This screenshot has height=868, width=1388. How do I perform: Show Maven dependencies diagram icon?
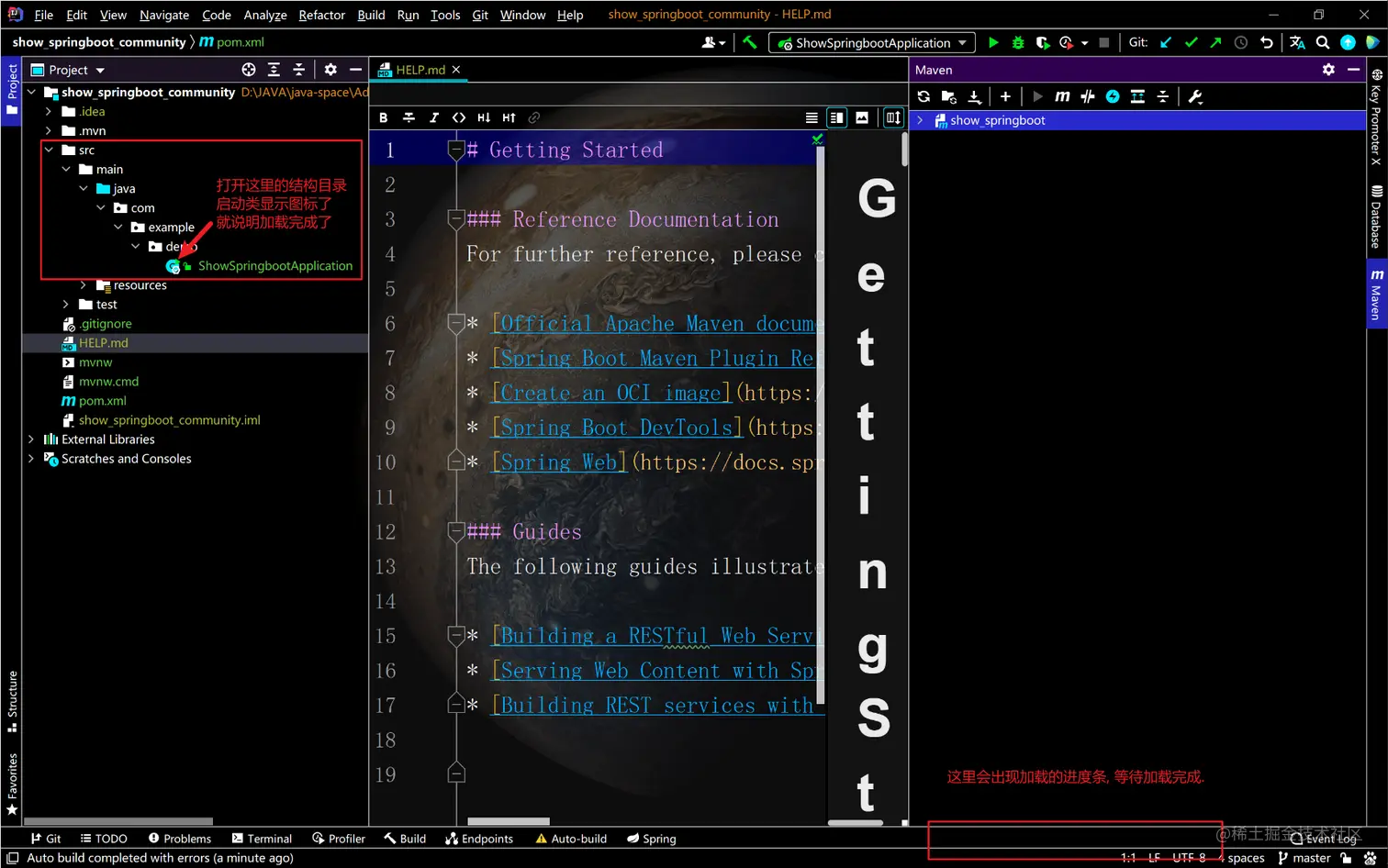click(1137, 96)
